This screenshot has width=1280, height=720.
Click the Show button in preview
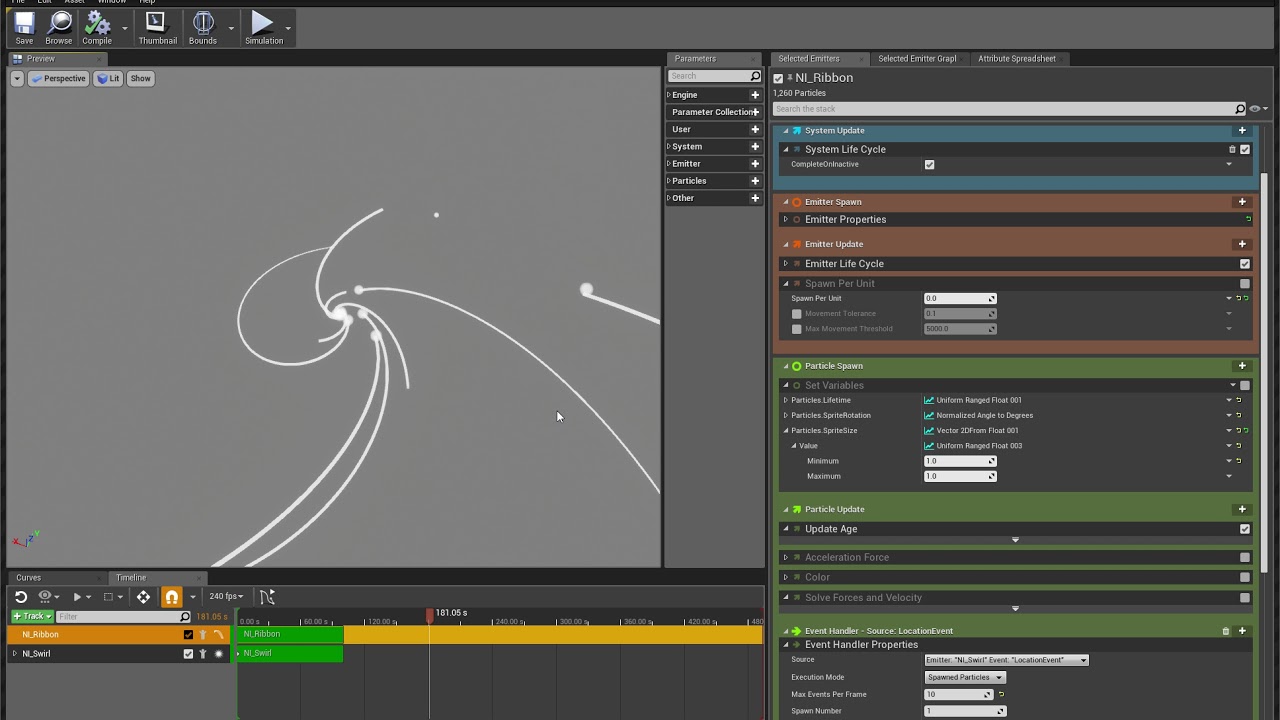140,79
